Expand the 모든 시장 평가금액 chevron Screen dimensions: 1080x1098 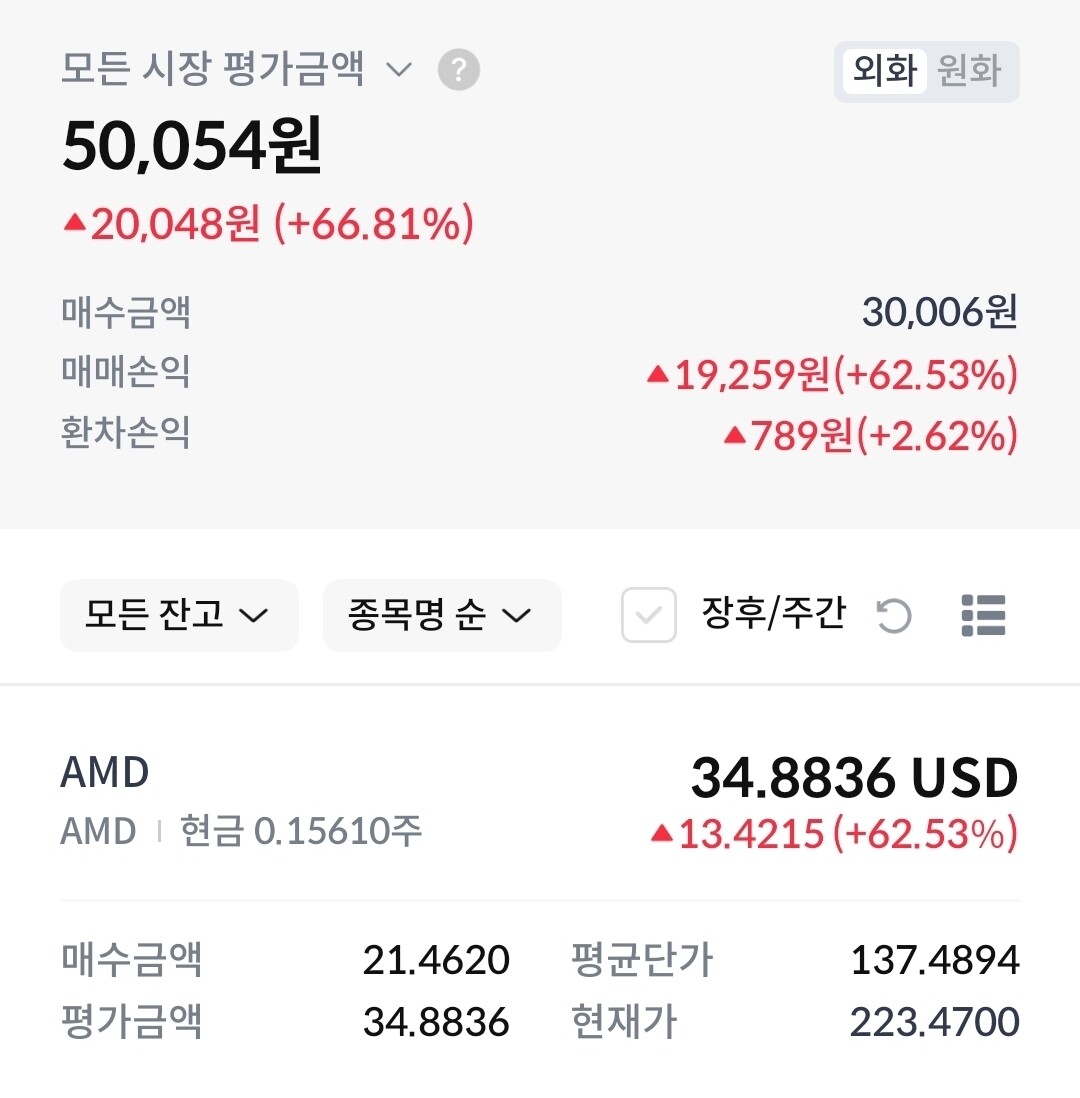[x=399, y=71]
